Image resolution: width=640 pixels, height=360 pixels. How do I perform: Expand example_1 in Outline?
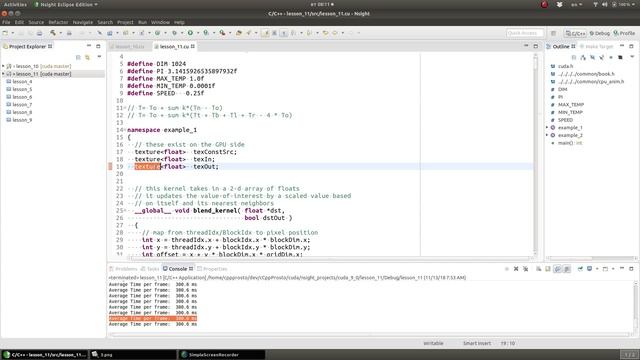pyautogui.click(x=547, y=127)
